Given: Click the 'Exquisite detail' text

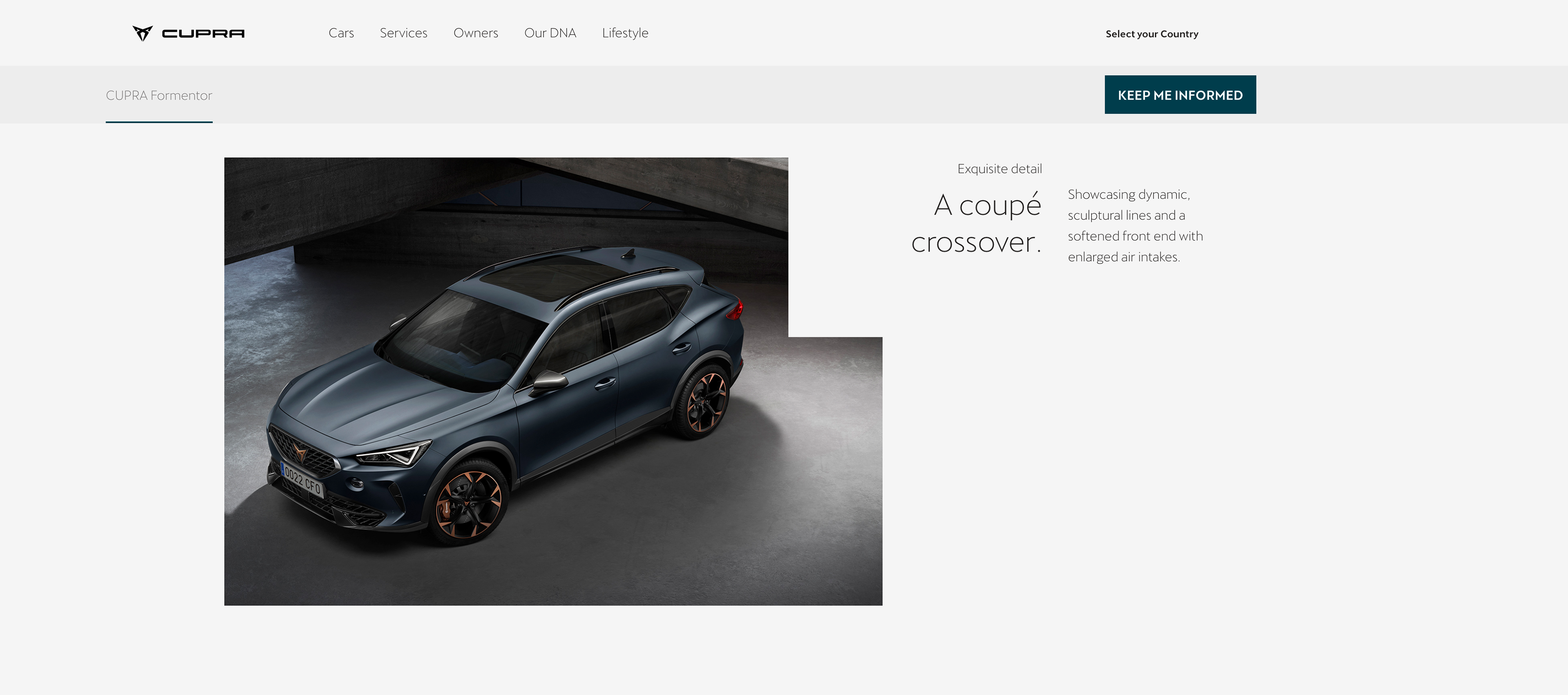Looking at the screenshot, I should (x=1000, y=169).
